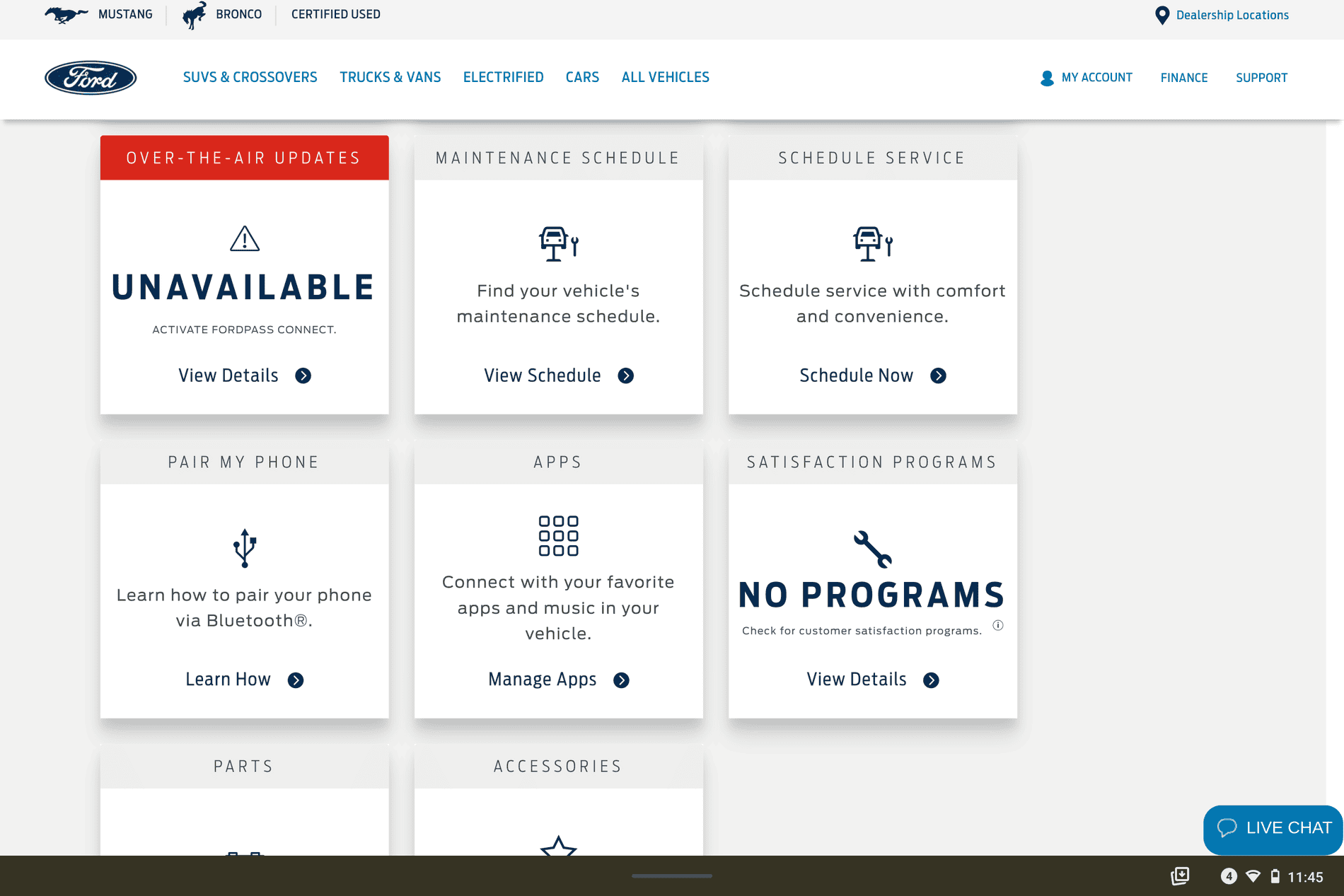Screen dimensions: 1344x896
Task: Click the Mustang pony icon
Action: pyautogui.click(x=66, y=15)
